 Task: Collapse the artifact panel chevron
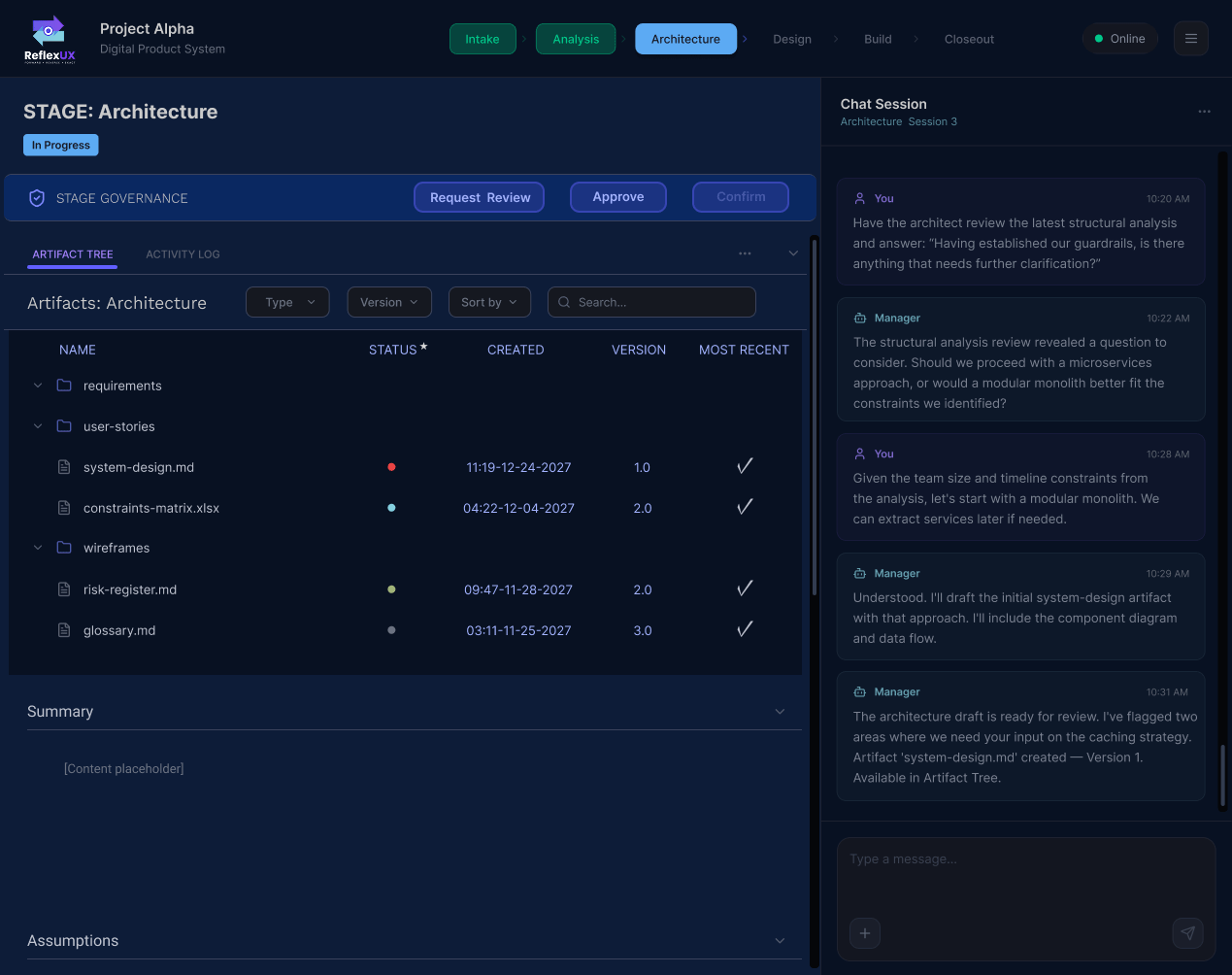point(793,253)
